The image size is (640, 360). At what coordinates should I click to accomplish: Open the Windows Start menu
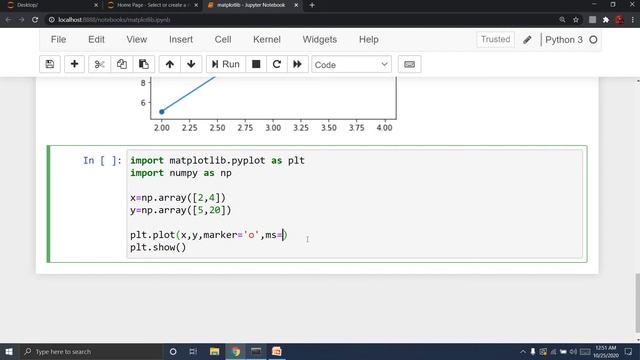[9, 351]
